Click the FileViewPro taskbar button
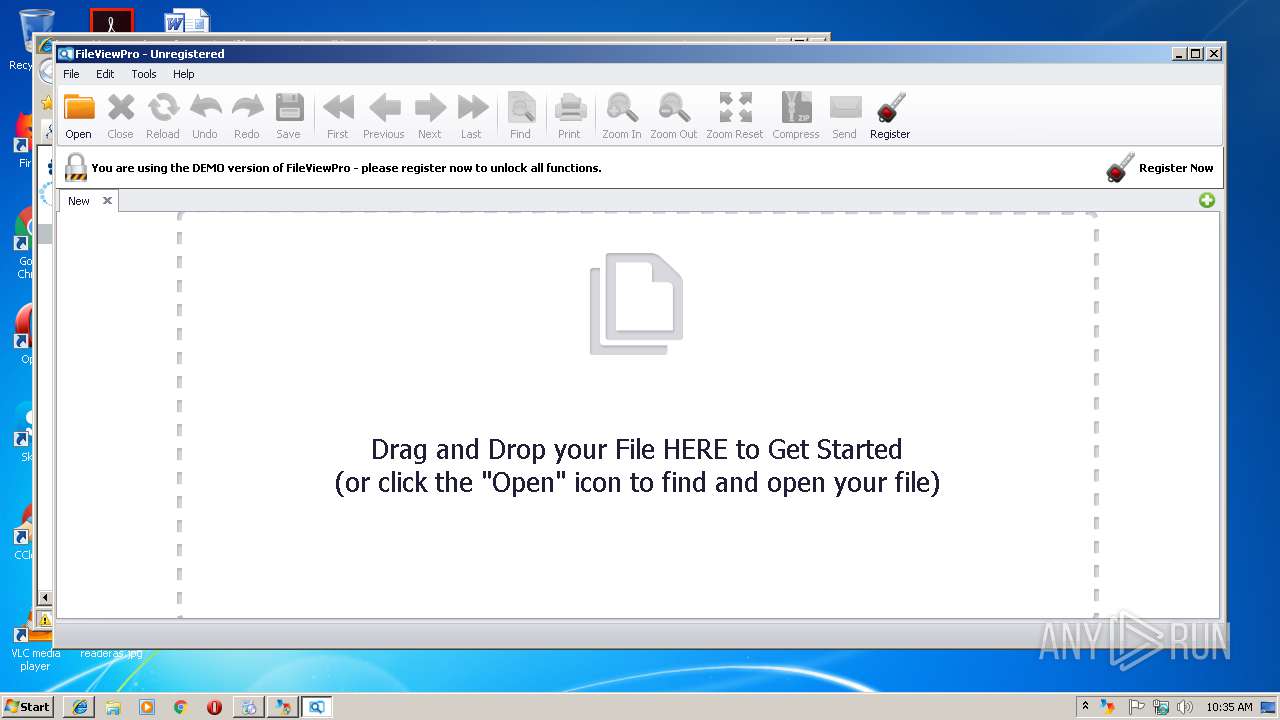Viewport: 1280px width, 720px height. point(316,707)
